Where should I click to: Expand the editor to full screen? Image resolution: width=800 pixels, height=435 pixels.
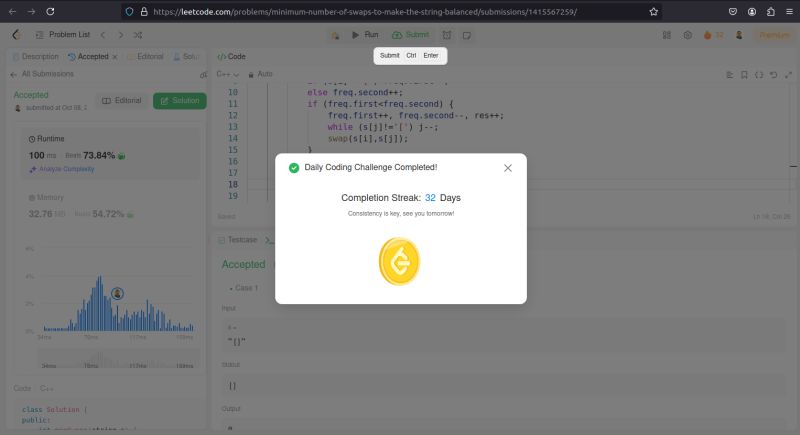tap(788, 75)
